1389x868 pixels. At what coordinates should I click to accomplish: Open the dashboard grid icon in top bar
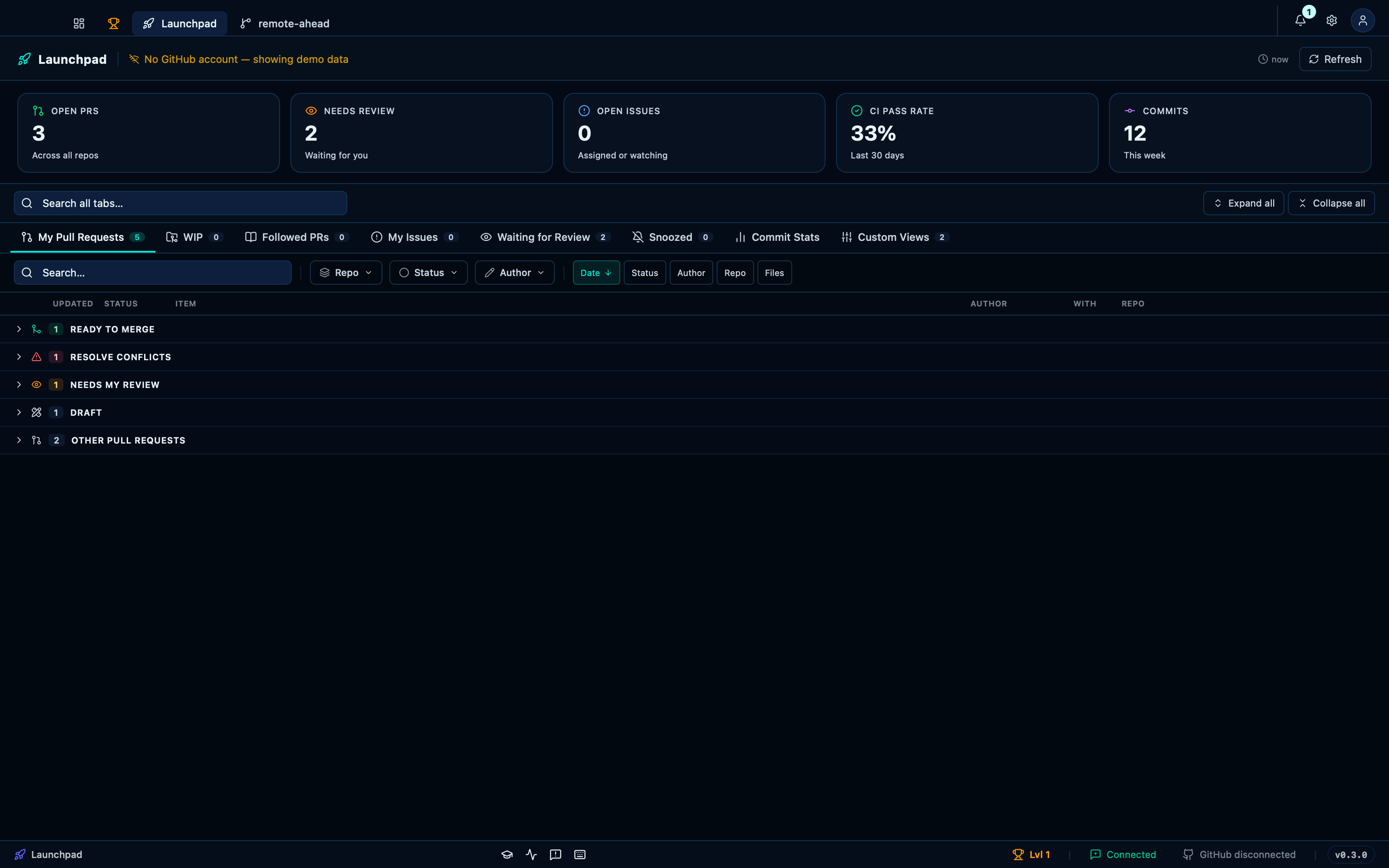tap(79, 23)
